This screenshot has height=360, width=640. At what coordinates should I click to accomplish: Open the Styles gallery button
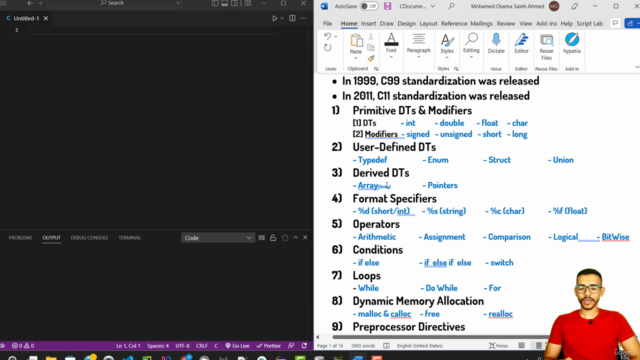coord(447,45)
